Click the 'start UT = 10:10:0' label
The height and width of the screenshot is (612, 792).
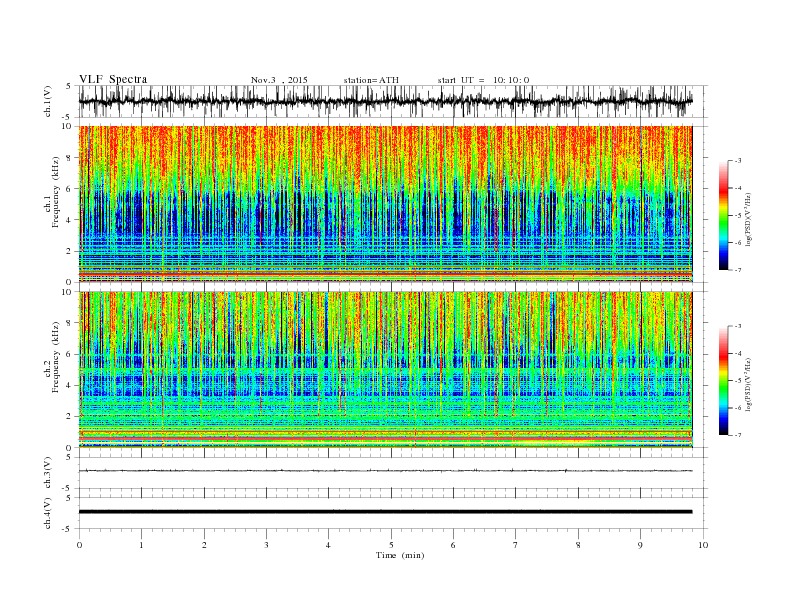pos(483,80)
